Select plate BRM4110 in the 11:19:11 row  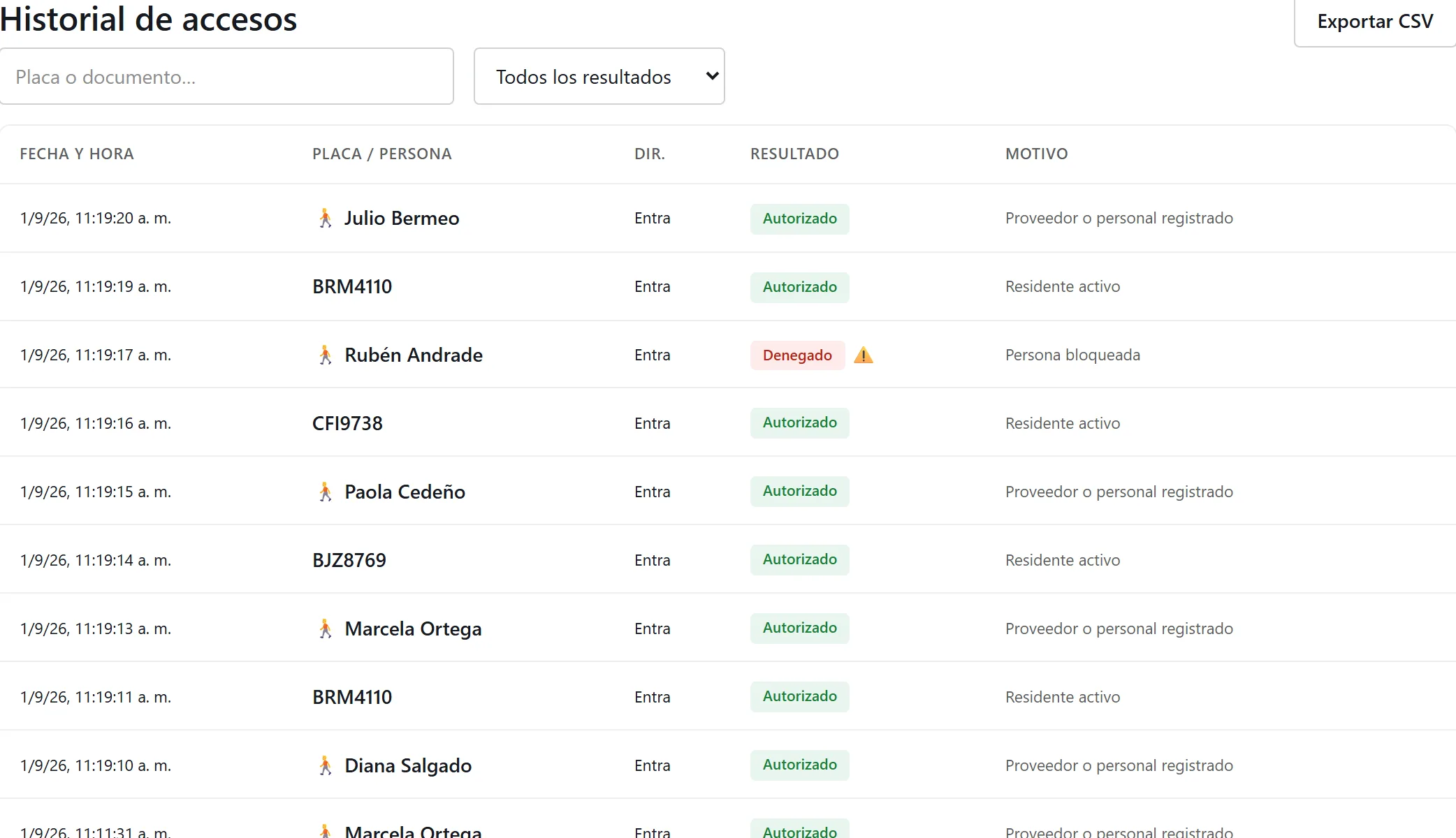(352, 698)
